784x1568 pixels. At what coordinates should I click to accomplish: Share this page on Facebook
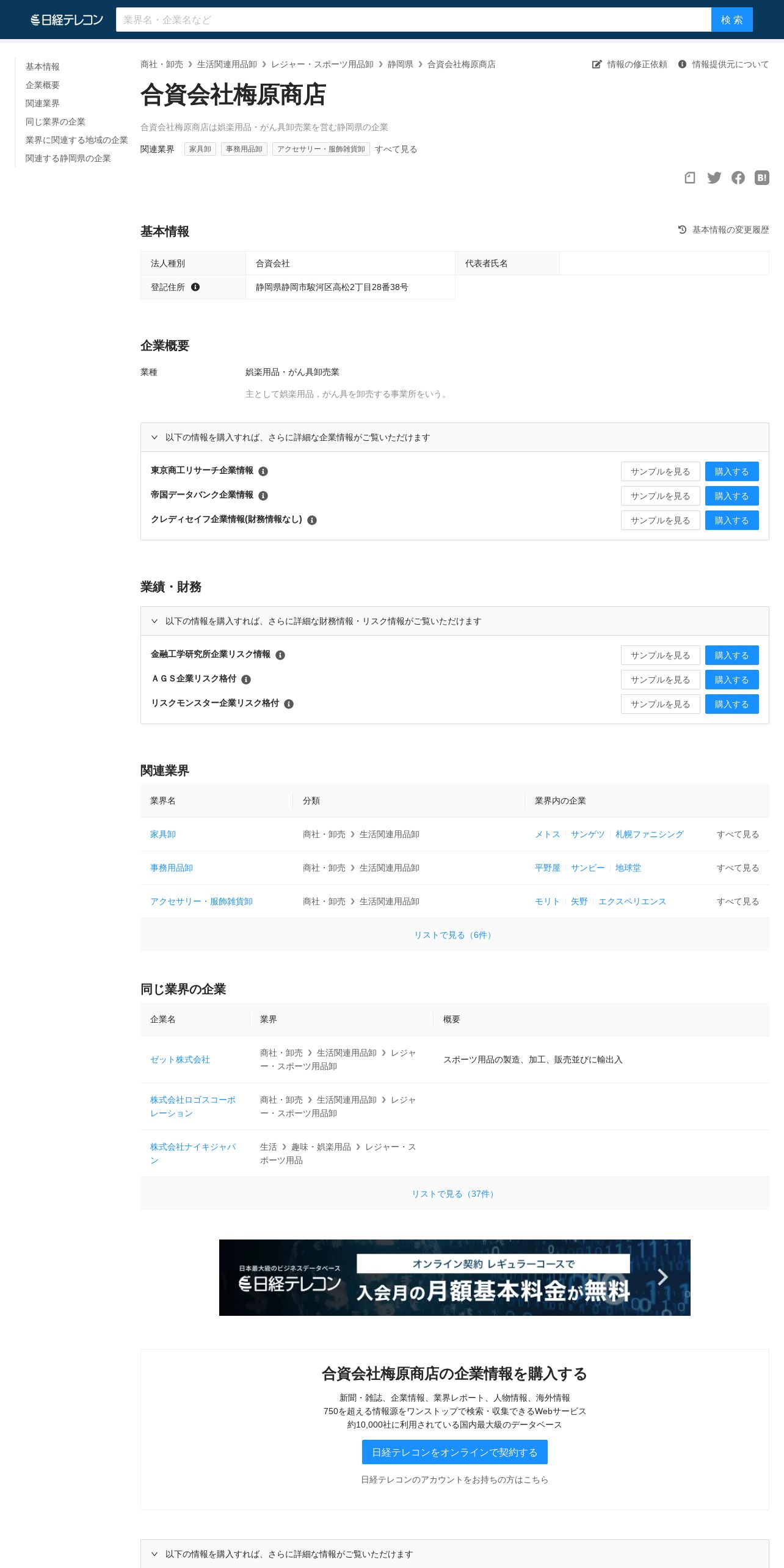738,178
